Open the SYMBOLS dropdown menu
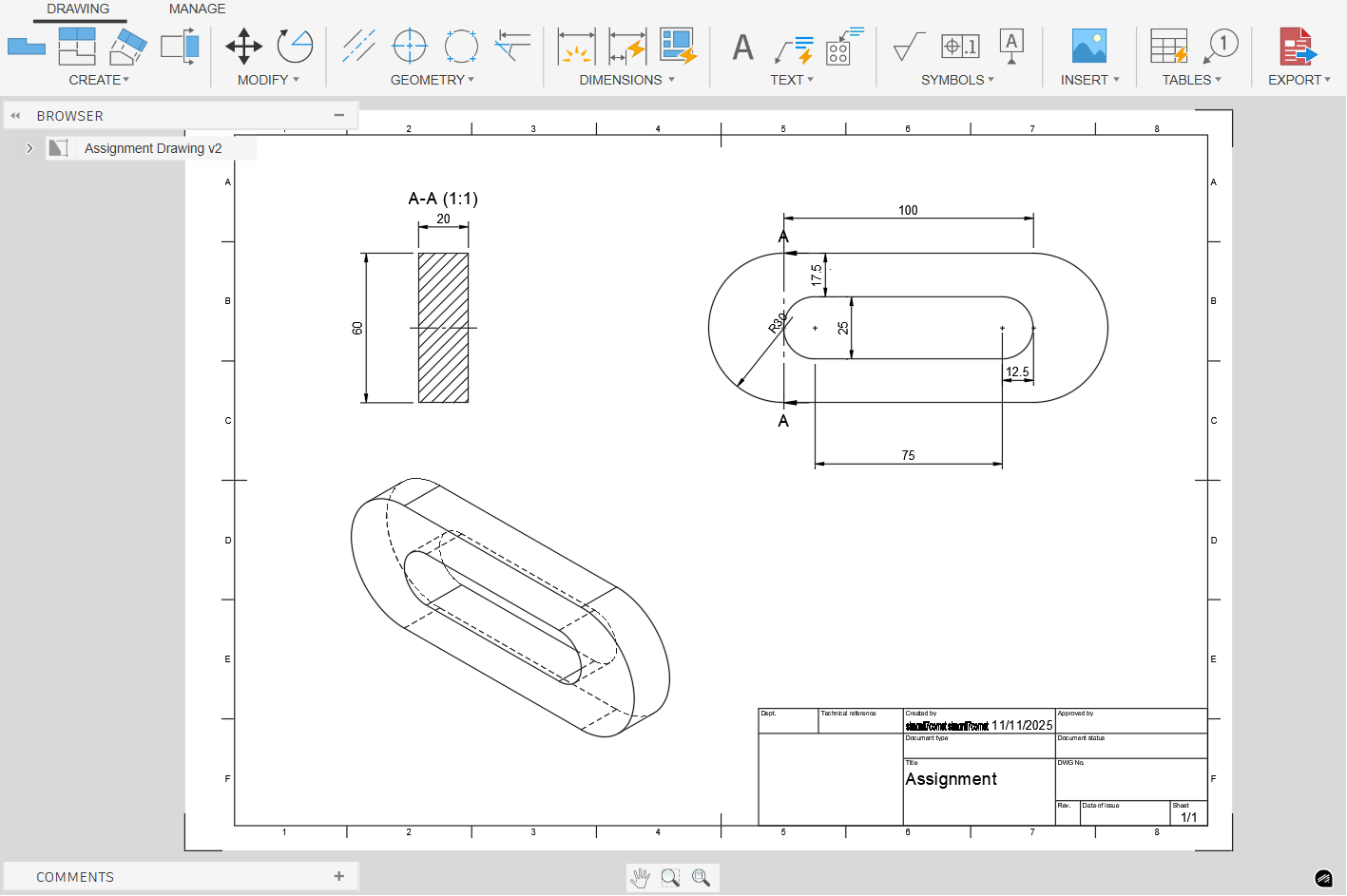This screenshot has height=896, width=1347. (957, 80)
